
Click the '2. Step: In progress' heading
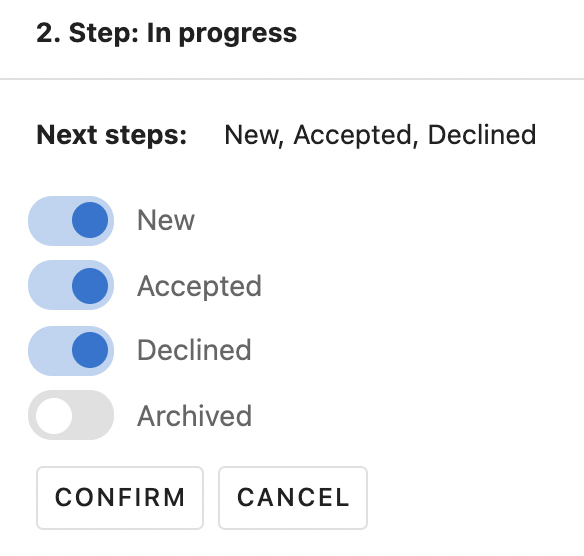tap(166, 34)
